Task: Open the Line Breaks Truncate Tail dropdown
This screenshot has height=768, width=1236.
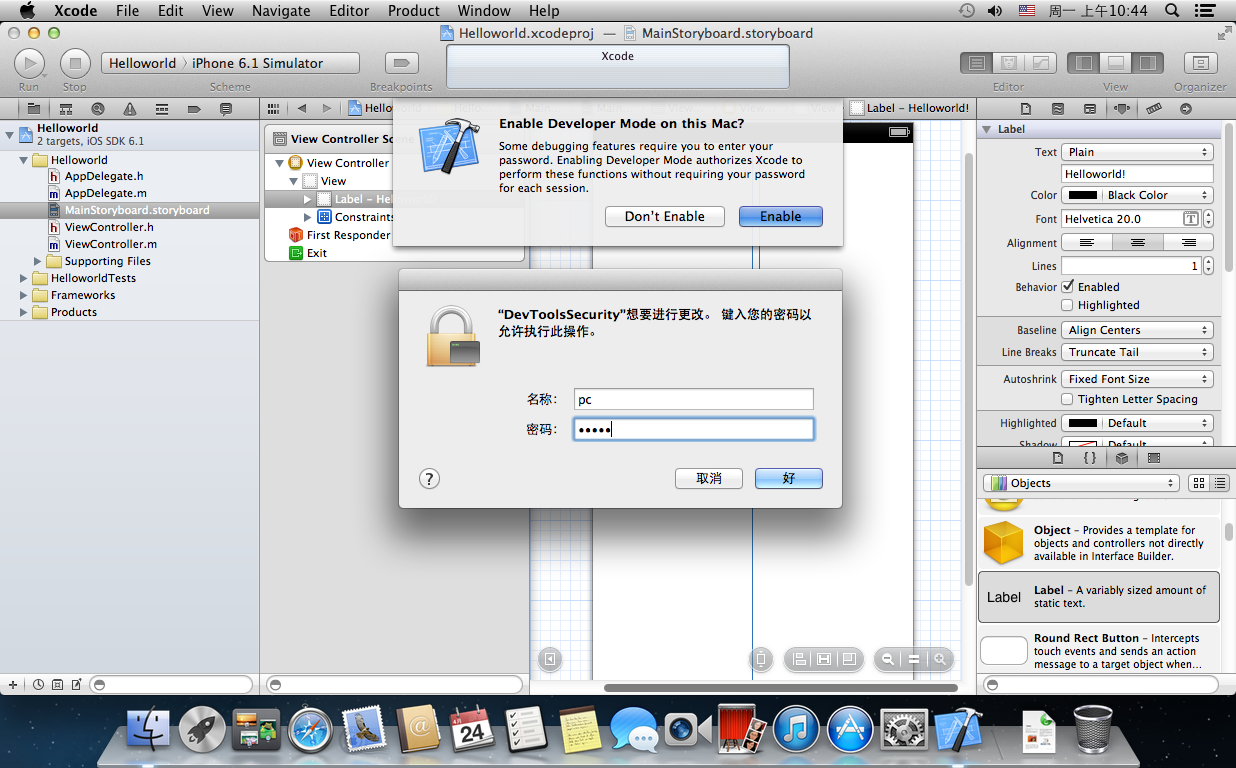Action: tap(1137, 352)
